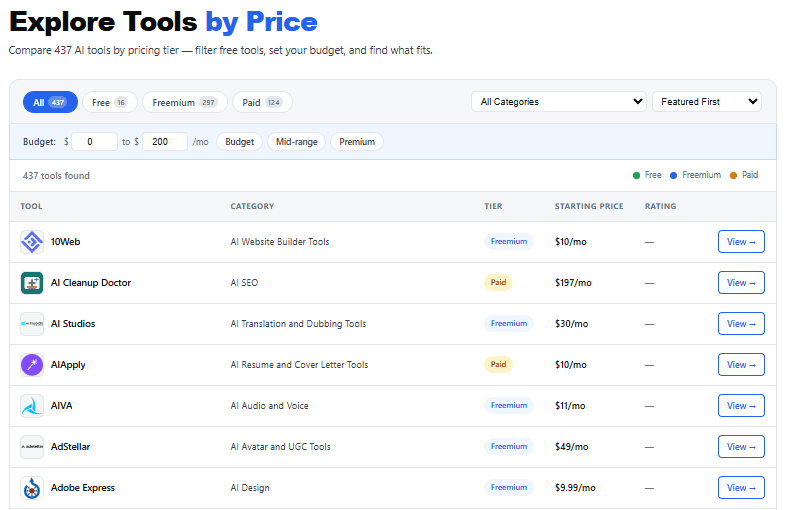Expand the All Categories dropdown
Screen dimensions: 788x510
pos(559,101)
